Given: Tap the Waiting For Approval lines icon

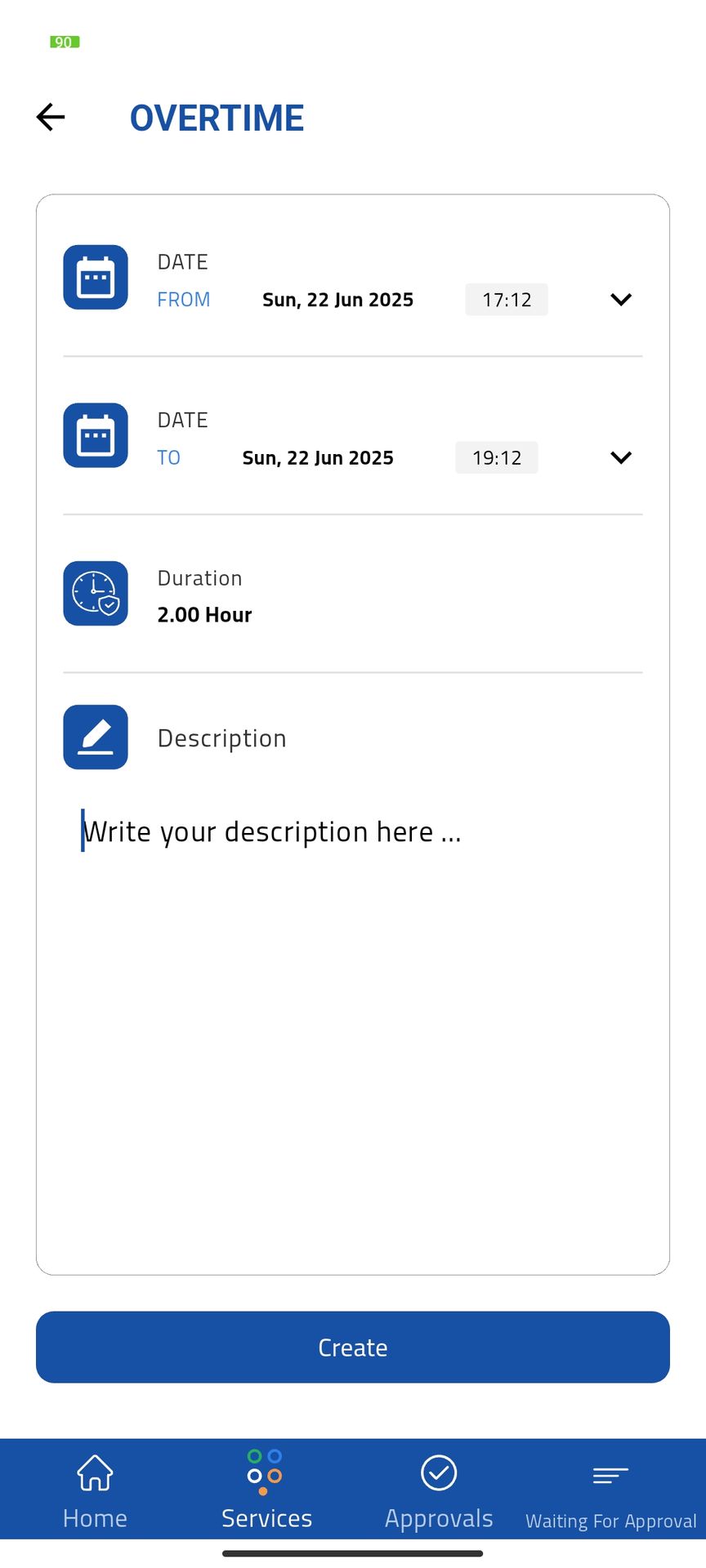Looking at the screenshot, I should click(x=610, y=1475).
